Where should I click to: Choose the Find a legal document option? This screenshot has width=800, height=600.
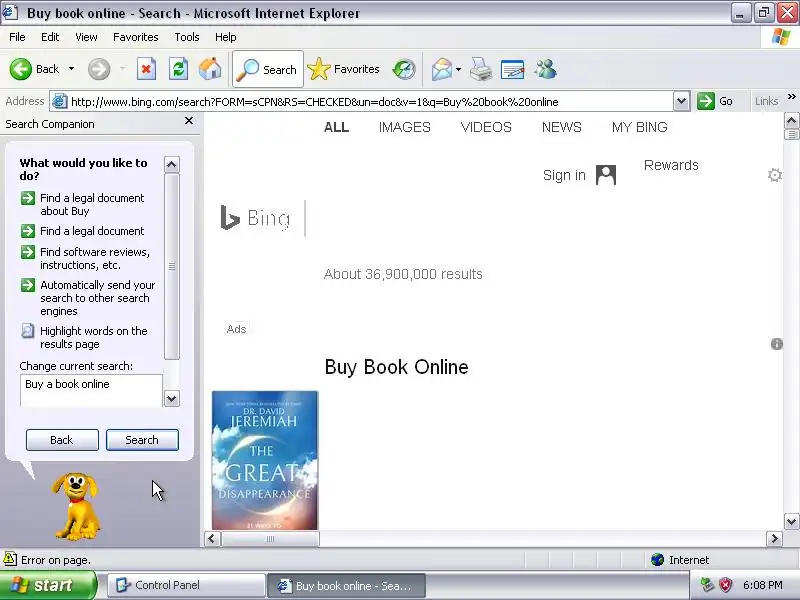pos(92,231)
